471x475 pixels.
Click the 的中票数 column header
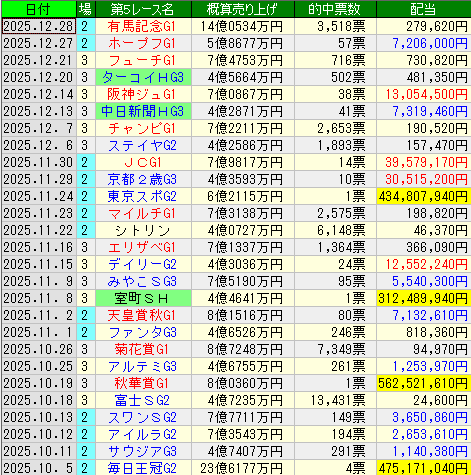[x=335, y=9]
